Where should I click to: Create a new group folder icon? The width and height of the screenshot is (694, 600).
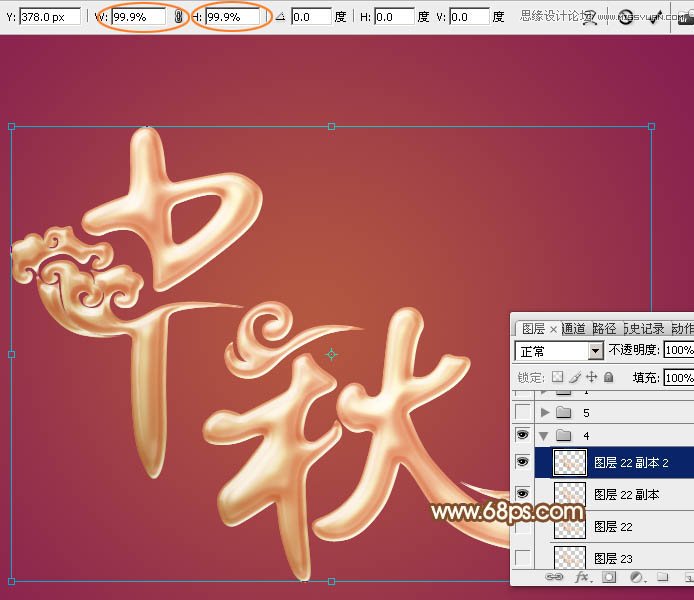[x=662, y=577]
